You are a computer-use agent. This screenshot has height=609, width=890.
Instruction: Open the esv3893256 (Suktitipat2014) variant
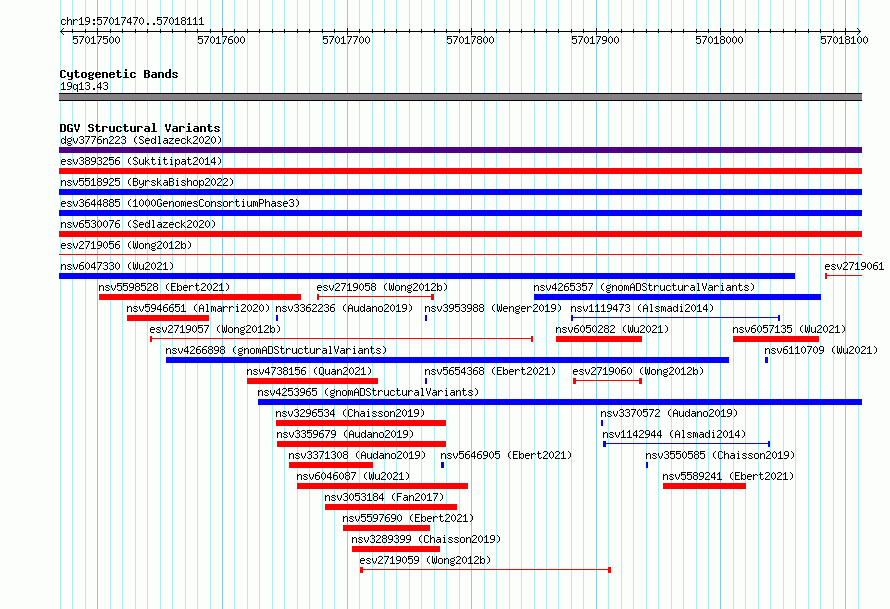(x=141, y=161)
